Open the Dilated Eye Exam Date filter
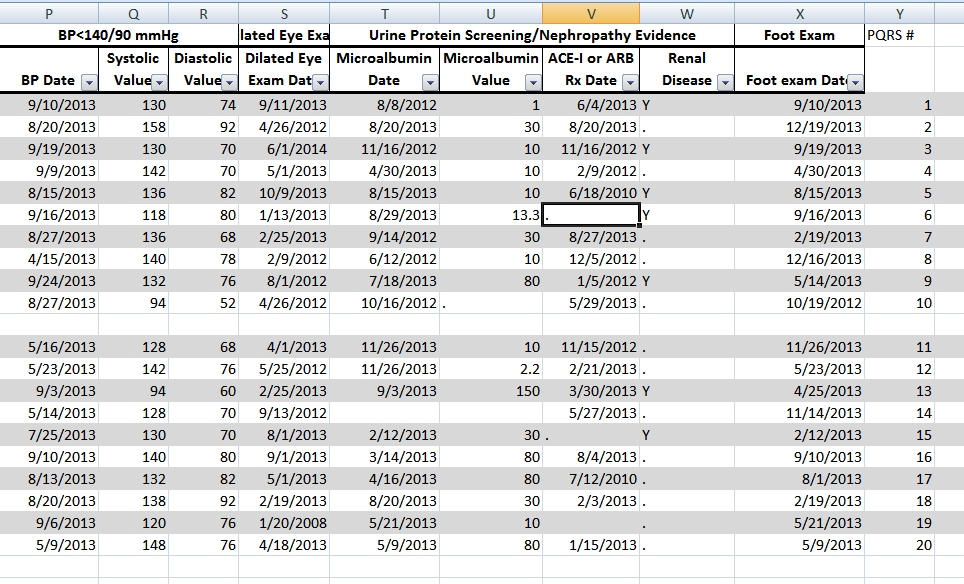 pyautogui.click(x=320, y=82)
